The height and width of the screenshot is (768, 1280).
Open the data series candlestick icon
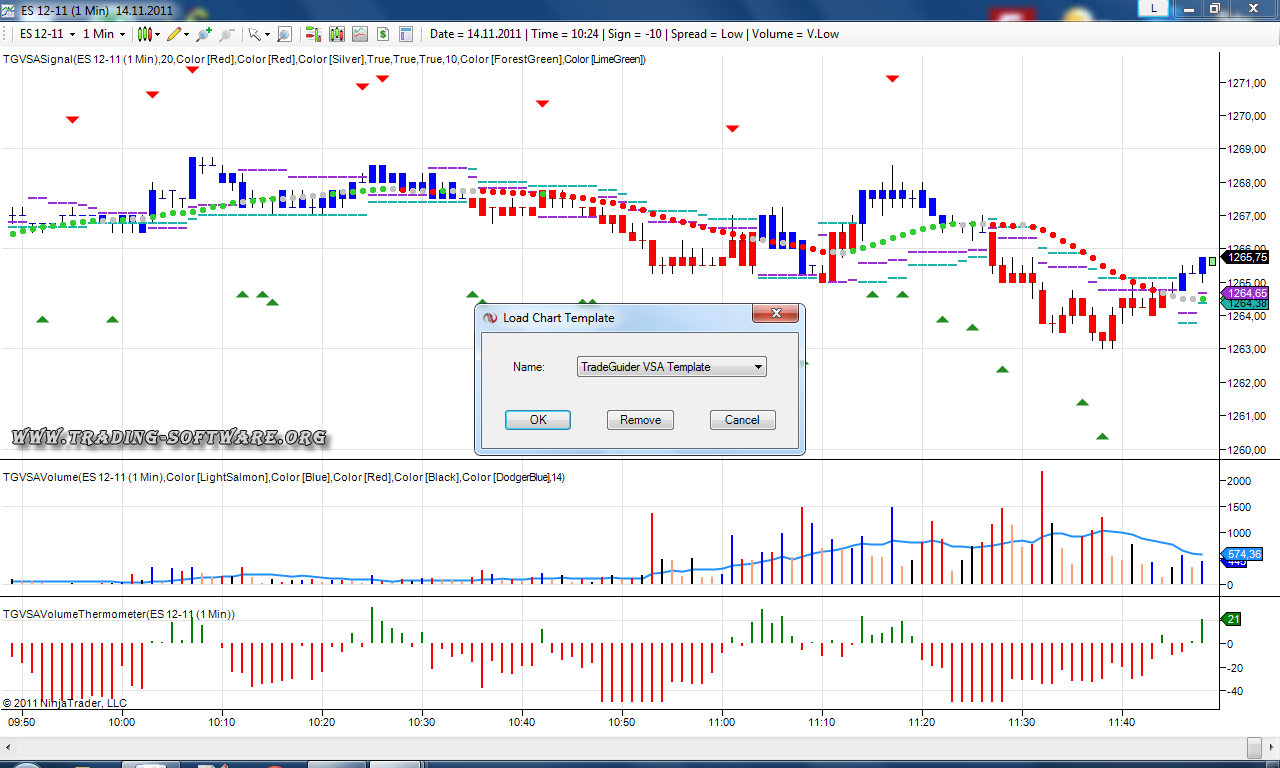(x=336, y=34)
